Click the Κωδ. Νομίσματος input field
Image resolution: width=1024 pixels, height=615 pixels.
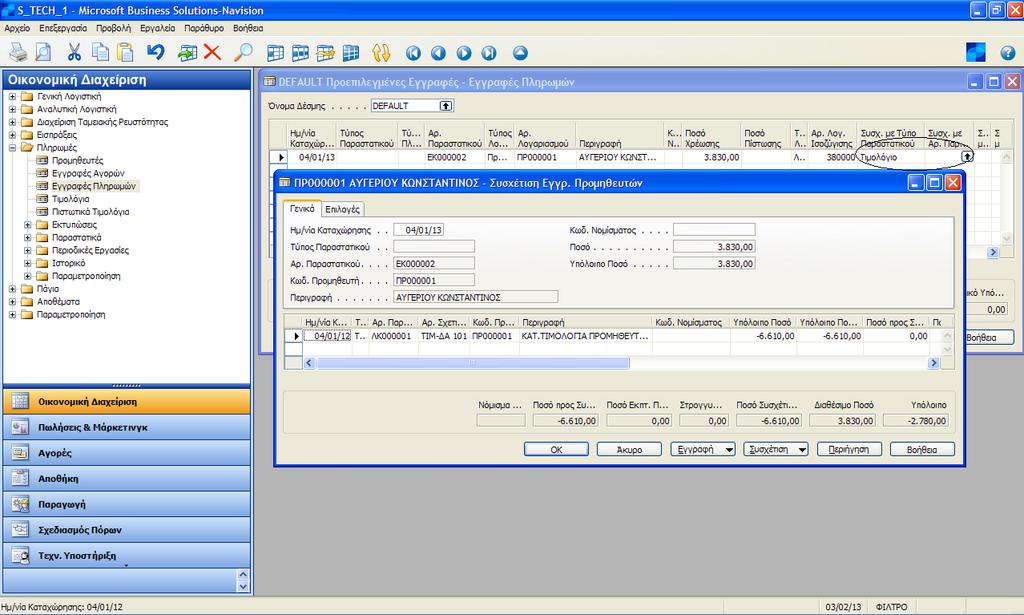pyautogui.click(x=714, y=230)
